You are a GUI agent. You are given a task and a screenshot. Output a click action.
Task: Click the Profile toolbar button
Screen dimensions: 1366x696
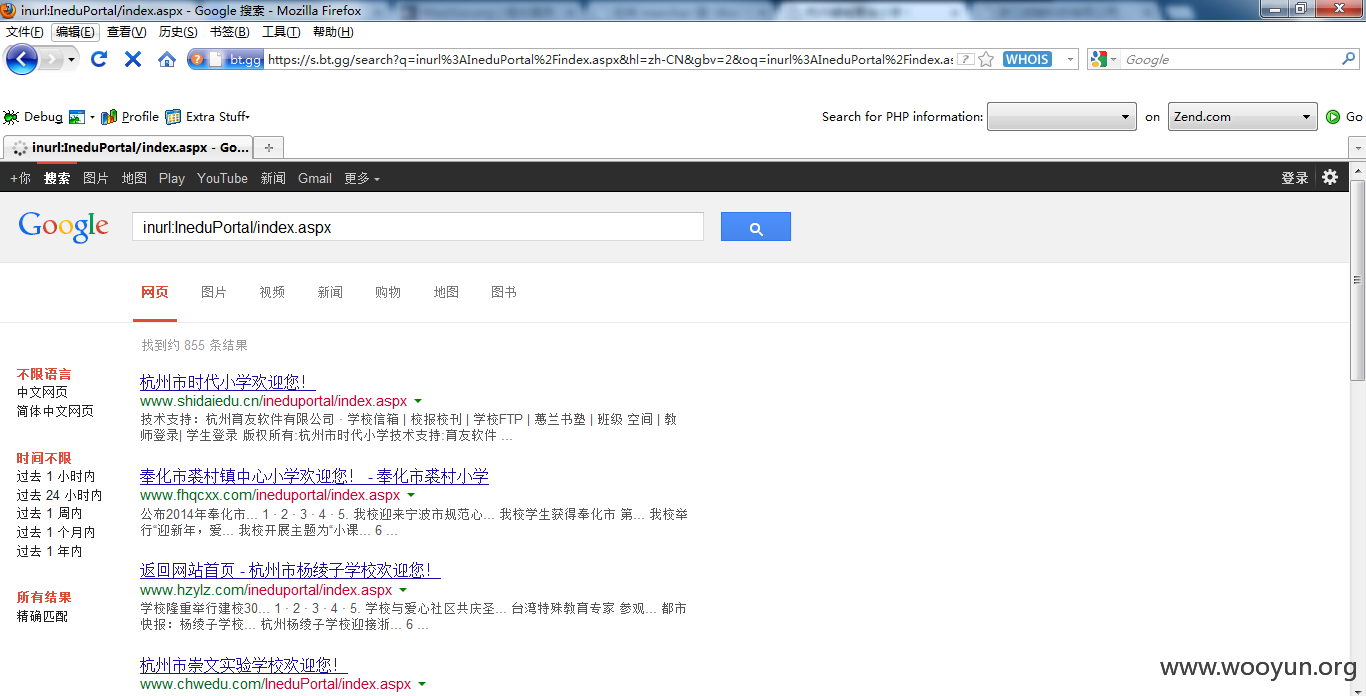(130, 117)
